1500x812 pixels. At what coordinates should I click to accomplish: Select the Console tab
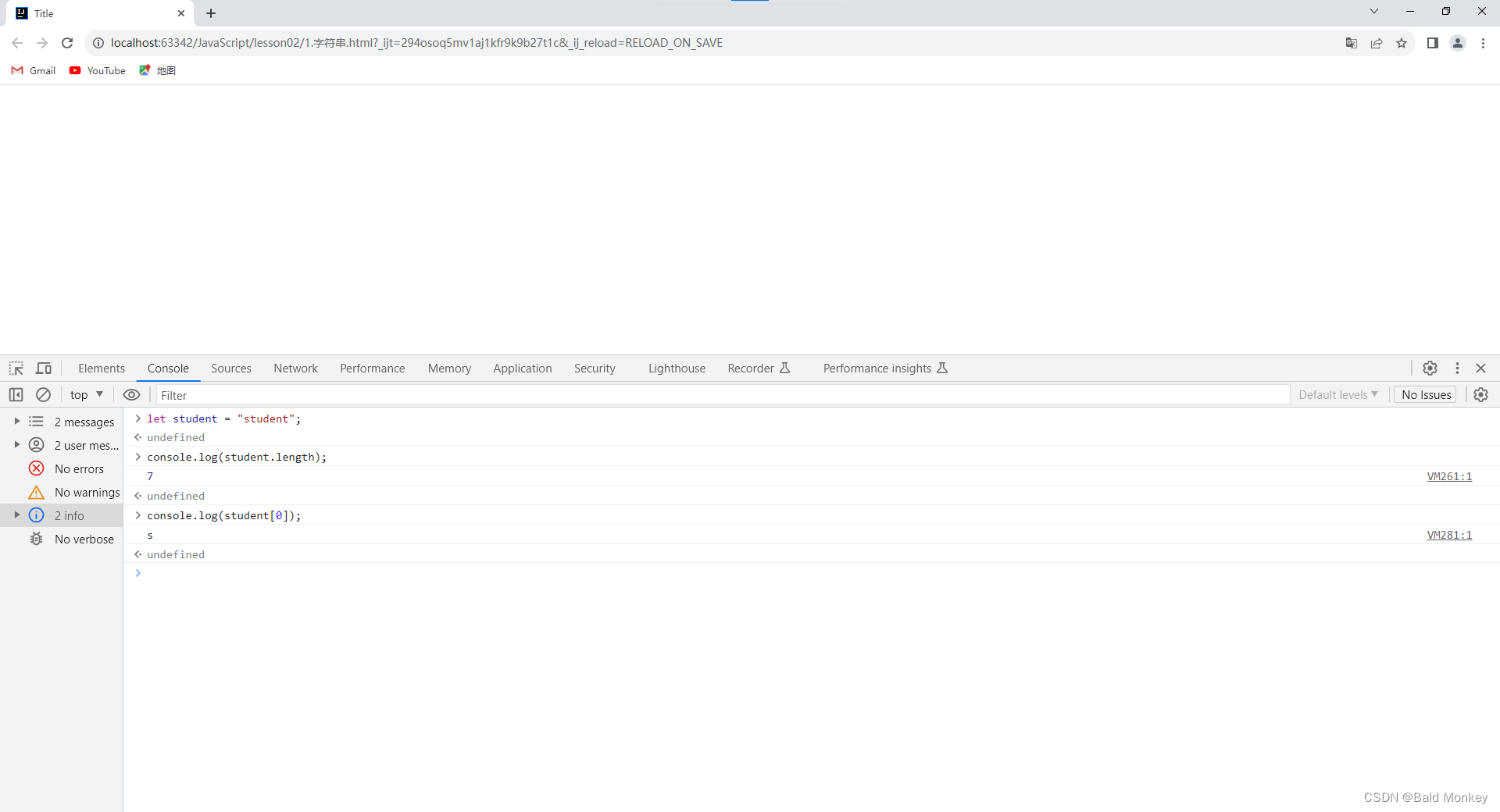(x=168, y=369)
